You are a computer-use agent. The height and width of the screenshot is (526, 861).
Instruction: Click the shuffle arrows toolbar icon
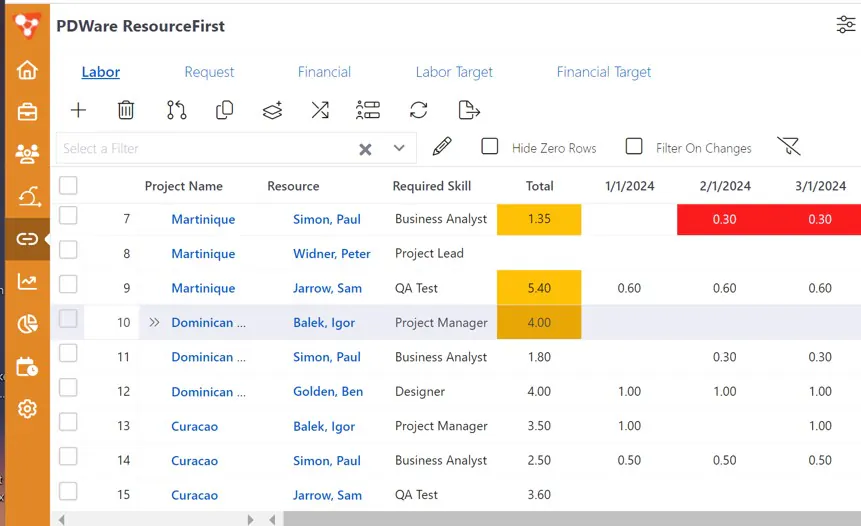[320, 110]
